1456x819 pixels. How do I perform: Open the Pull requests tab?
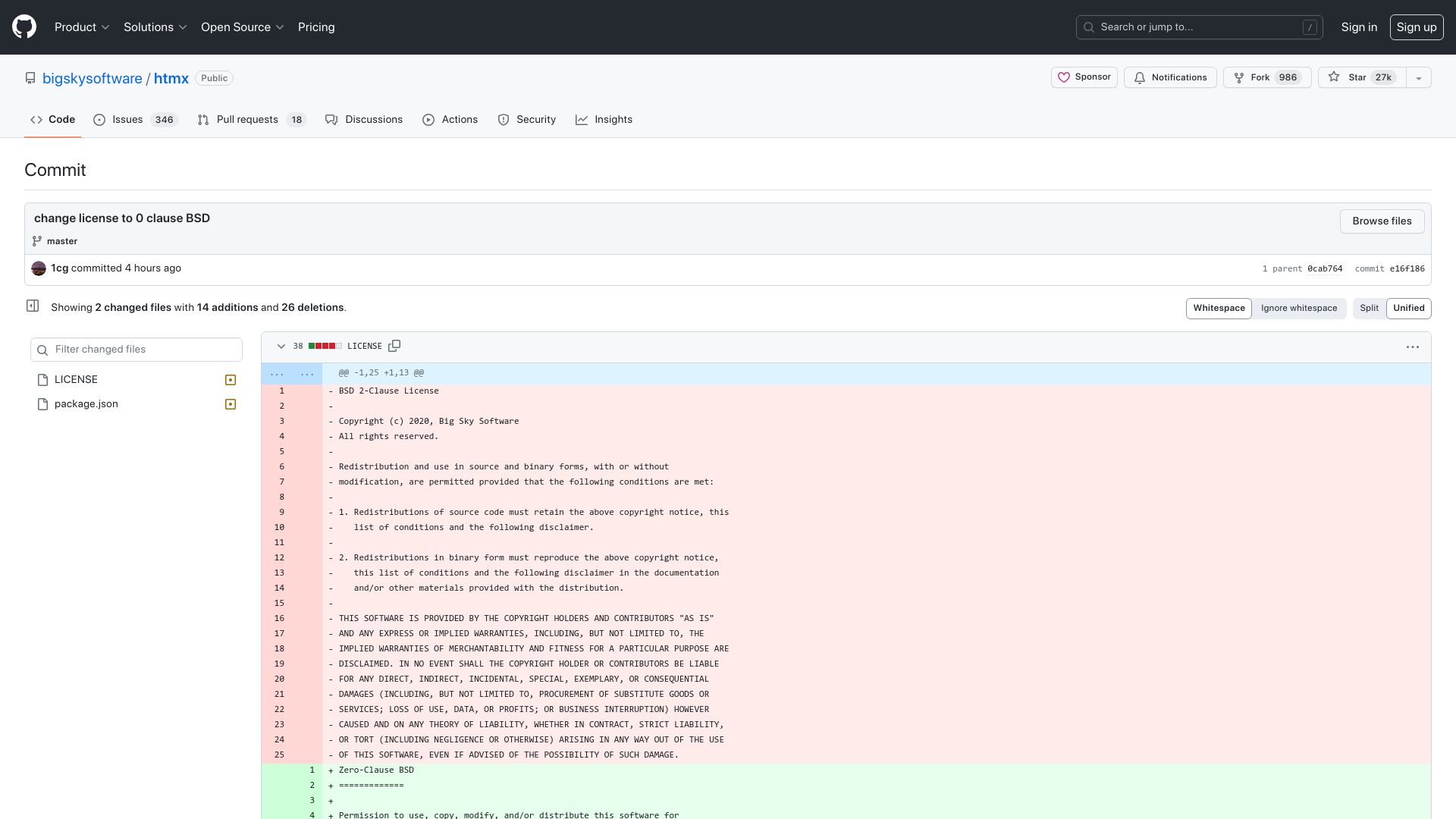[x=251, y=120]
